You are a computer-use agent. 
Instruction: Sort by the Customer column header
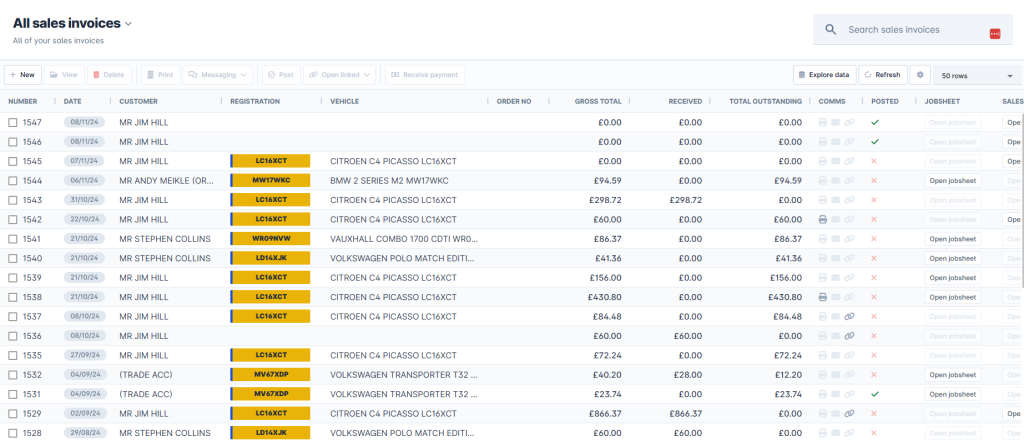tap(138, 101)
